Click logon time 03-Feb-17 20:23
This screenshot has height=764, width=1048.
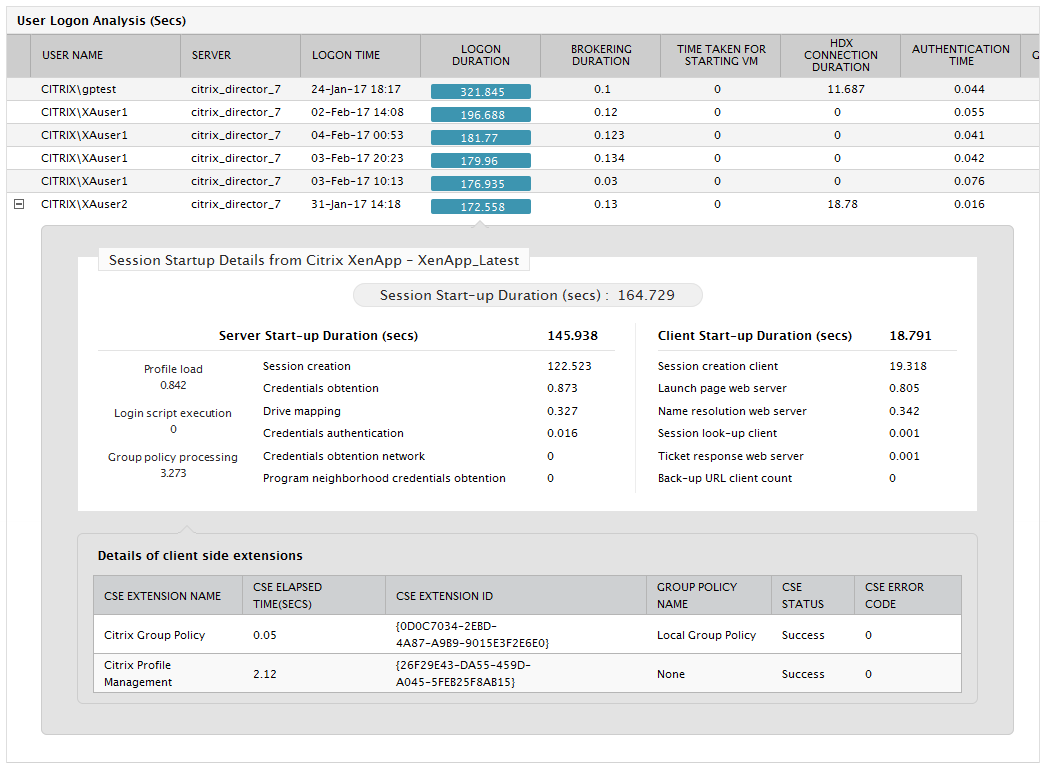coord(357,158)
